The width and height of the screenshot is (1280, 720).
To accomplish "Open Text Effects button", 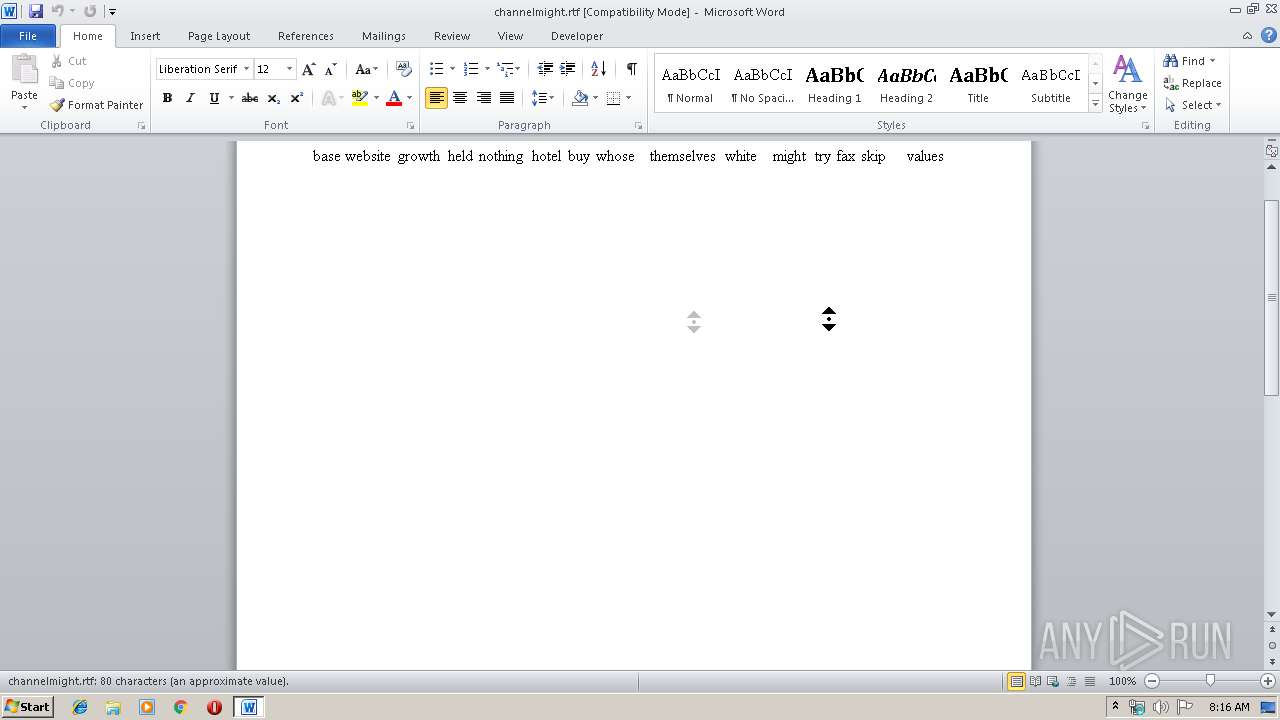I will pyautogui.click(x=329, y=98).
